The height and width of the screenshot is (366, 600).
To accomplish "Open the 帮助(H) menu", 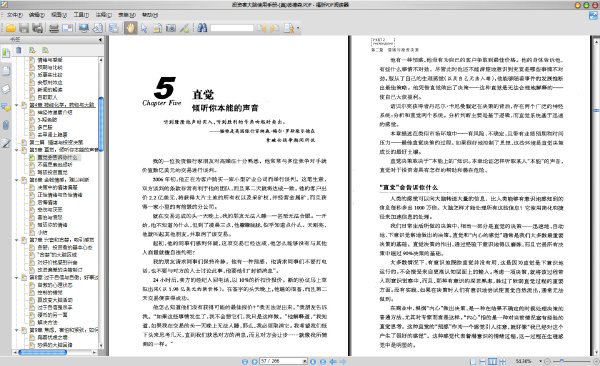I will point(150,15).
